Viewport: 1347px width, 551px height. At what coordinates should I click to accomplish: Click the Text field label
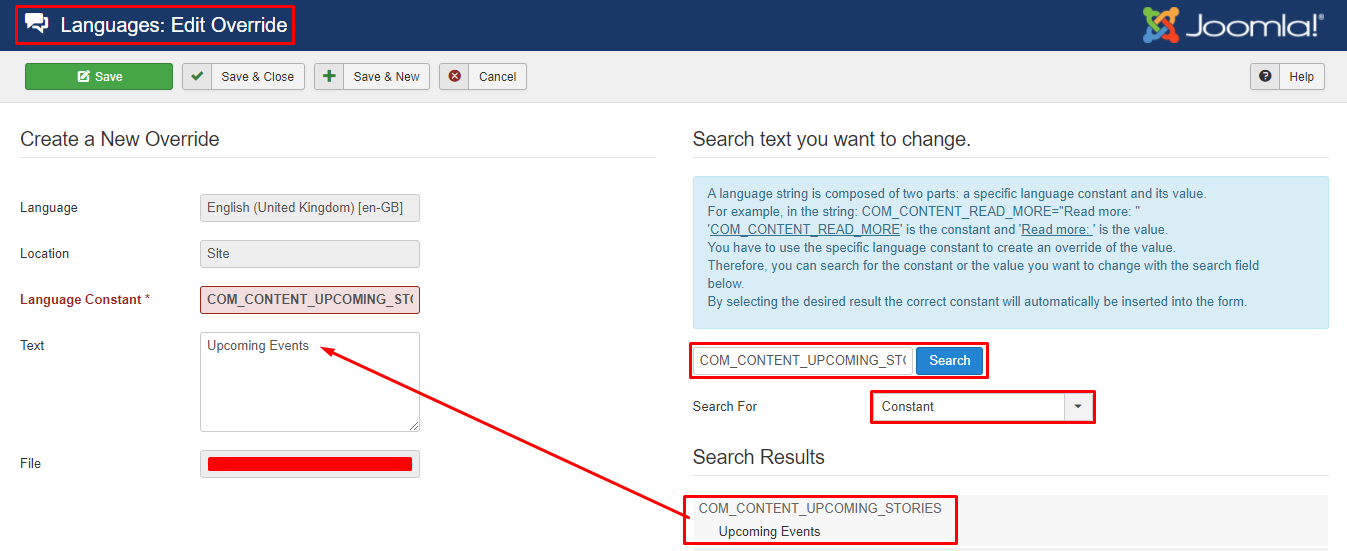[32, 346]
